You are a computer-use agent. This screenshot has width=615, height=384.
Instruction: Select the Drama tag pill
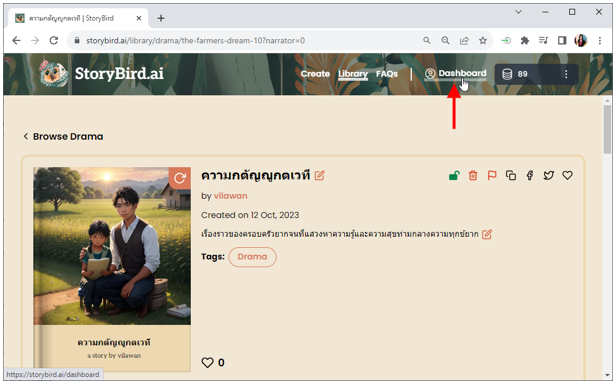(x=252, y=257)
